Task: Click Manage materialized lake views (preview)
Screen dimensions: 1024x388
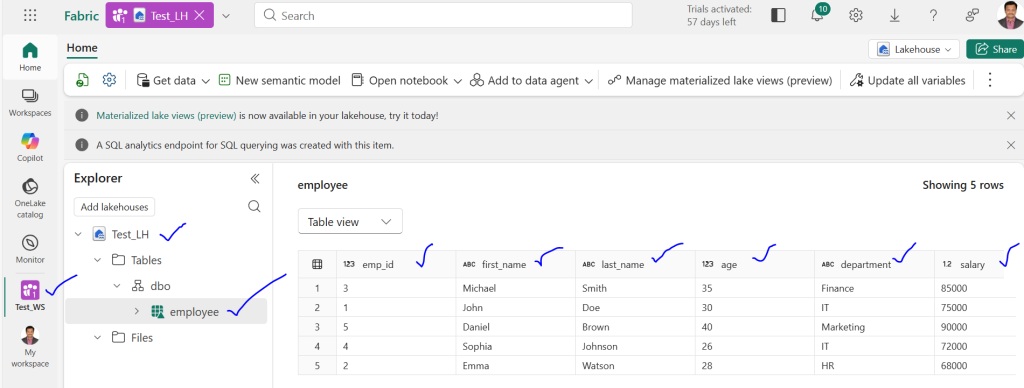Action: pos(720,80)
